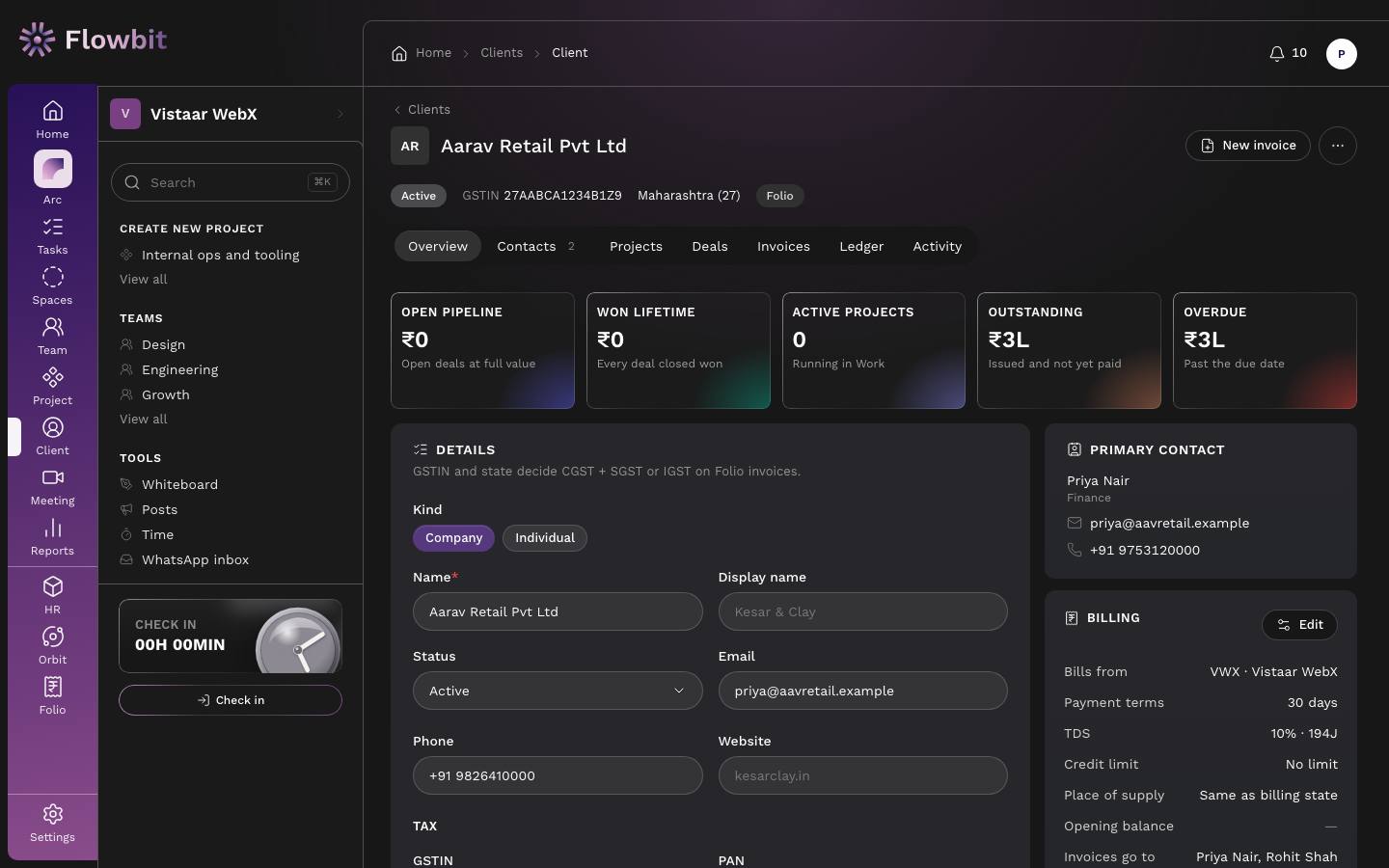1389x868 pixels.
Task: Open WhatsApp inbox tool
Action: pyautogui.click(x=195, y=559)
